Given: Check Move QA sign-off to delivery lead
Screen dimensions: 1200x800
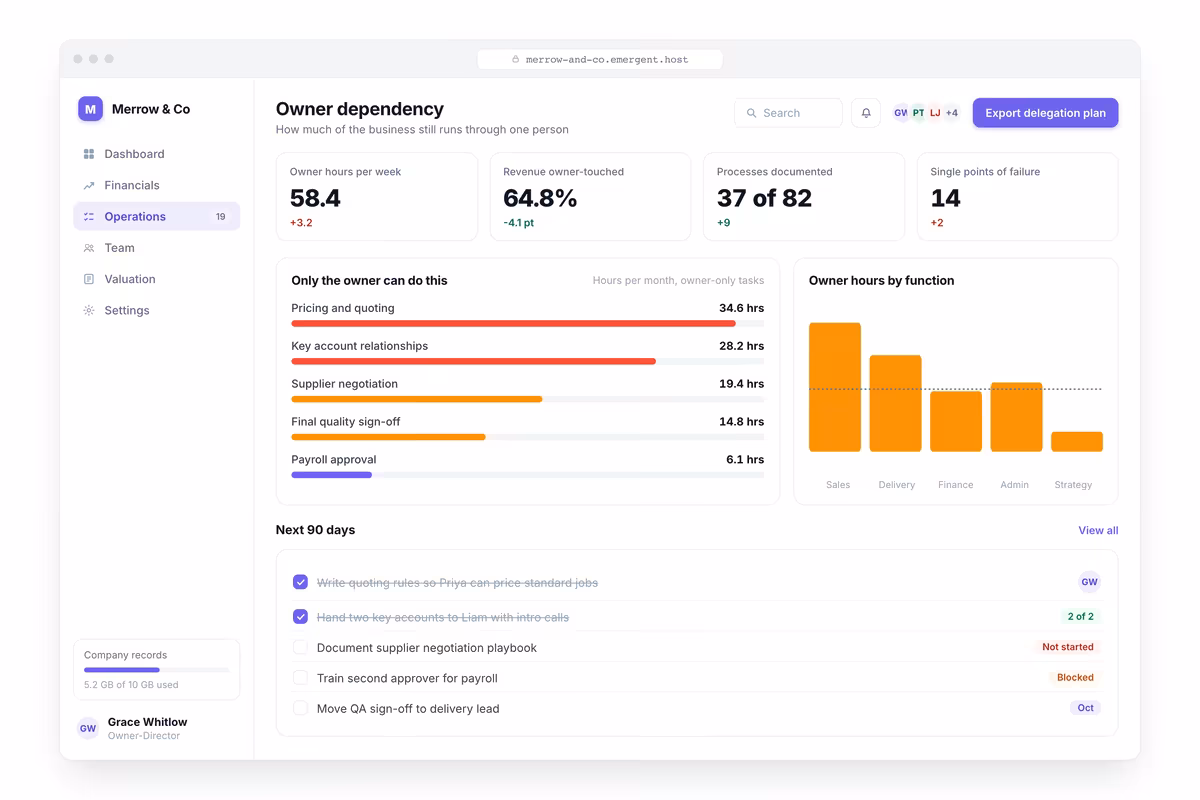Looking at the screenshot, I should point(300,708).
